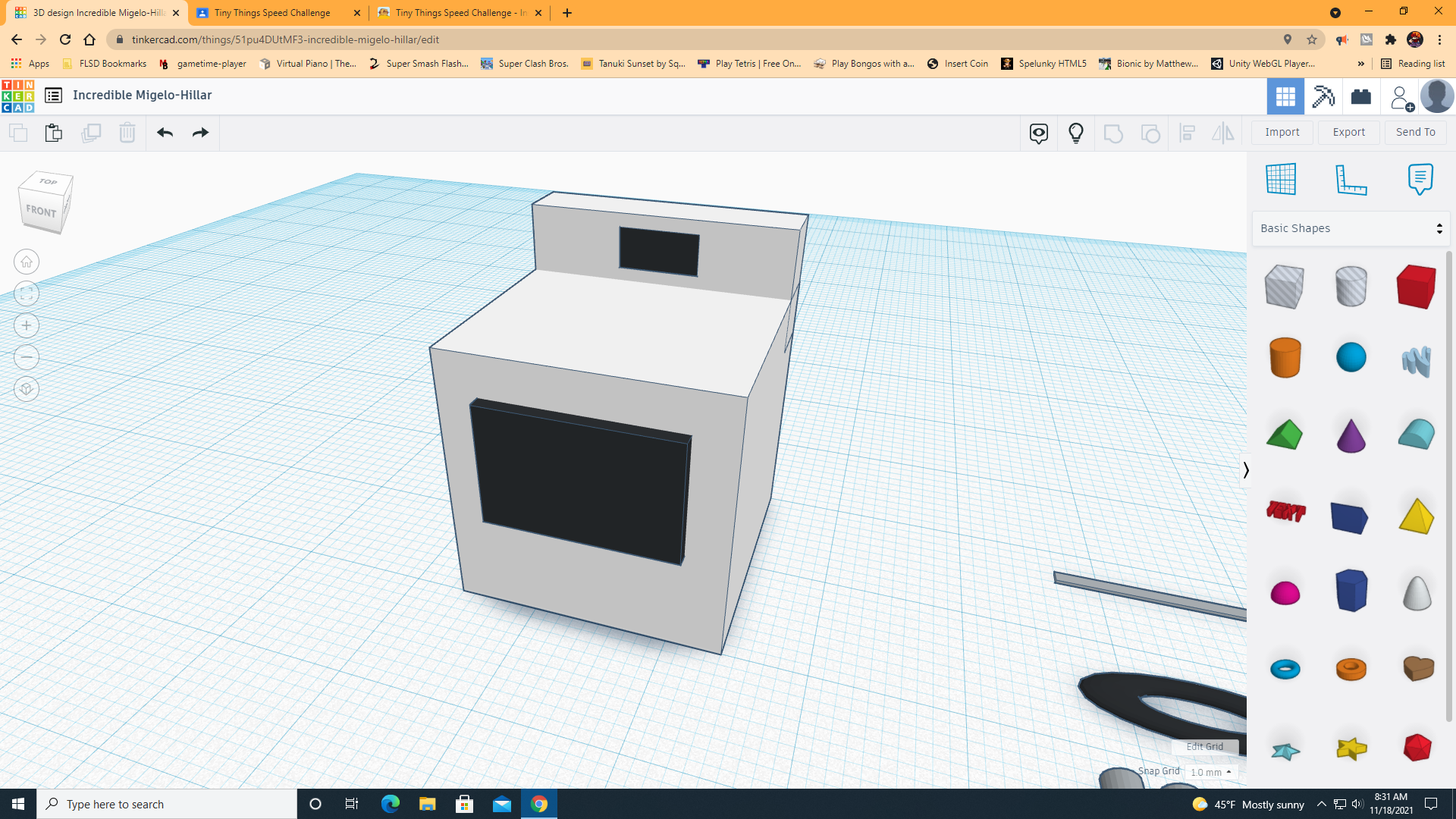
Task: Collapse the shapes panel with side chevron
Action: (1246, 470)
